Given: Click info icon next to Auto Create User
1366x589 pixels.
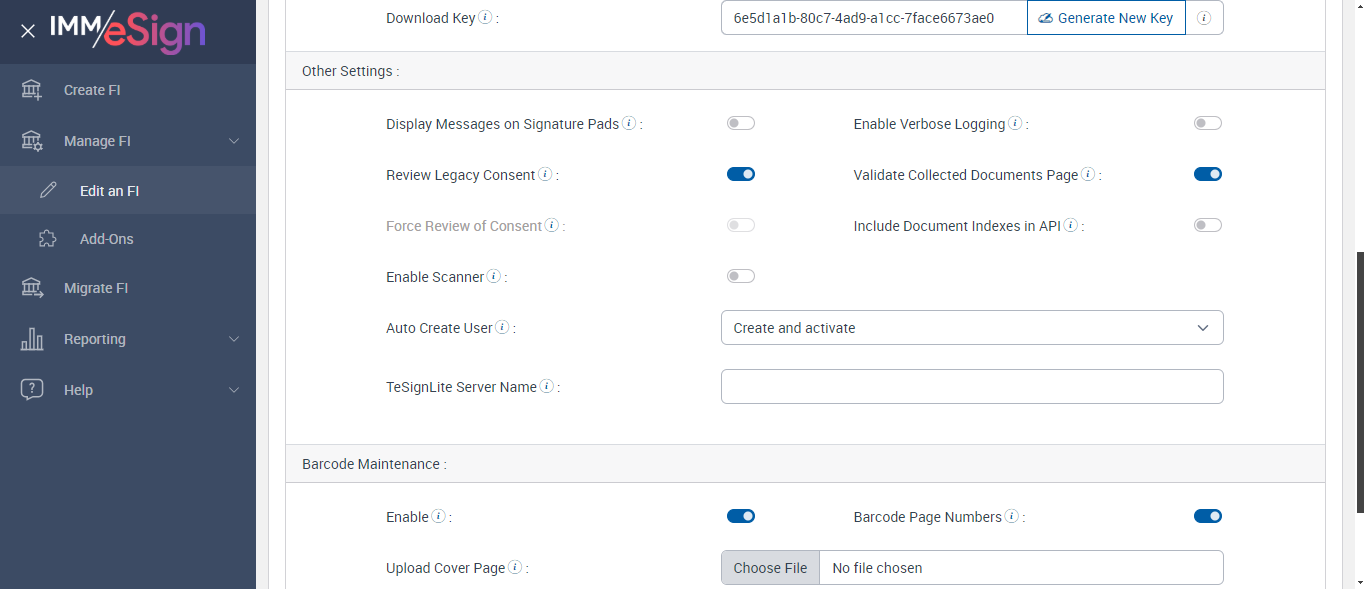Looking at the screenshot, I should (502, 328).
